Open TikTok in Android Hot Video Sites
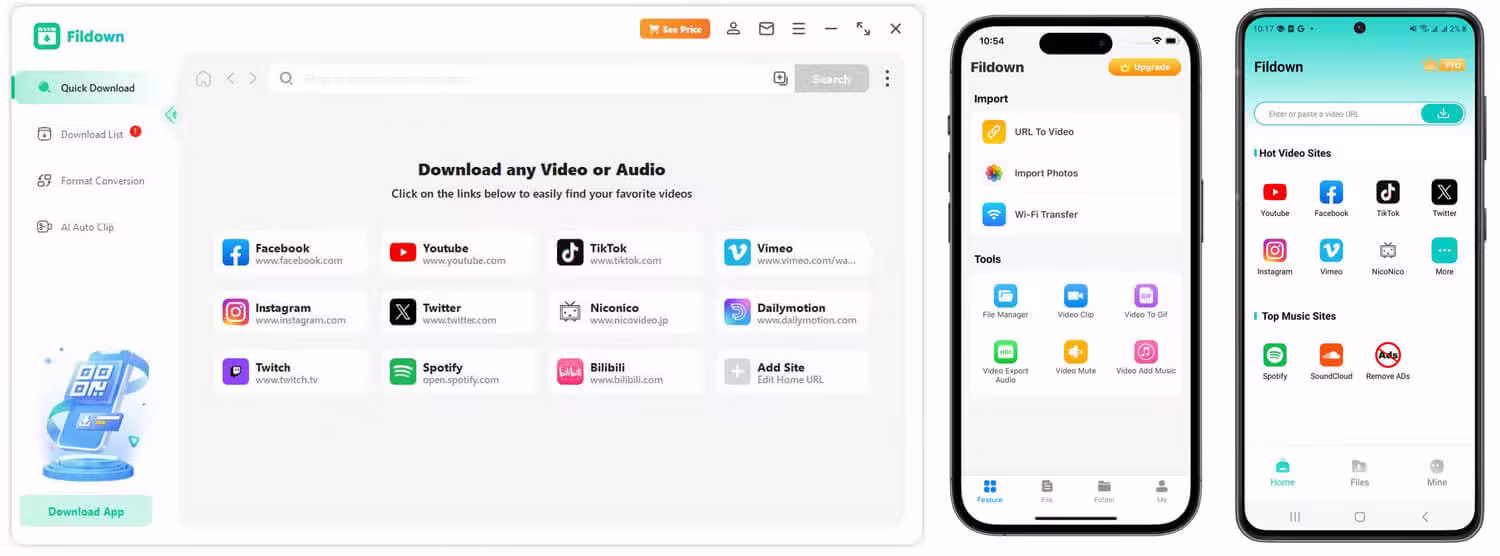The image size is (1500, 556). pyautogui.click(x=1388, y=198)
